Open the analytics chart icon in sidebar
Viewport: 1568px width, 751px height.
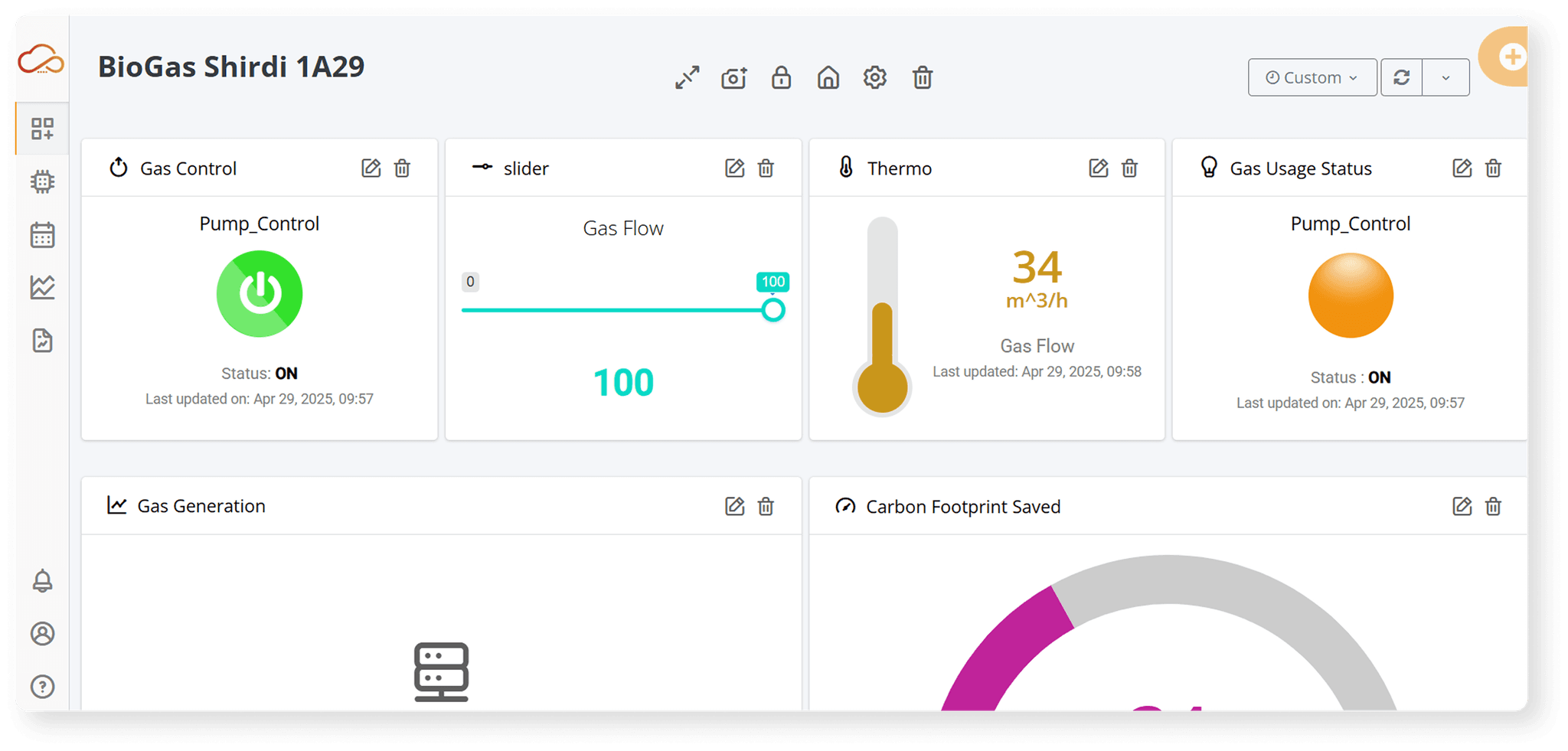coord(43,288)
